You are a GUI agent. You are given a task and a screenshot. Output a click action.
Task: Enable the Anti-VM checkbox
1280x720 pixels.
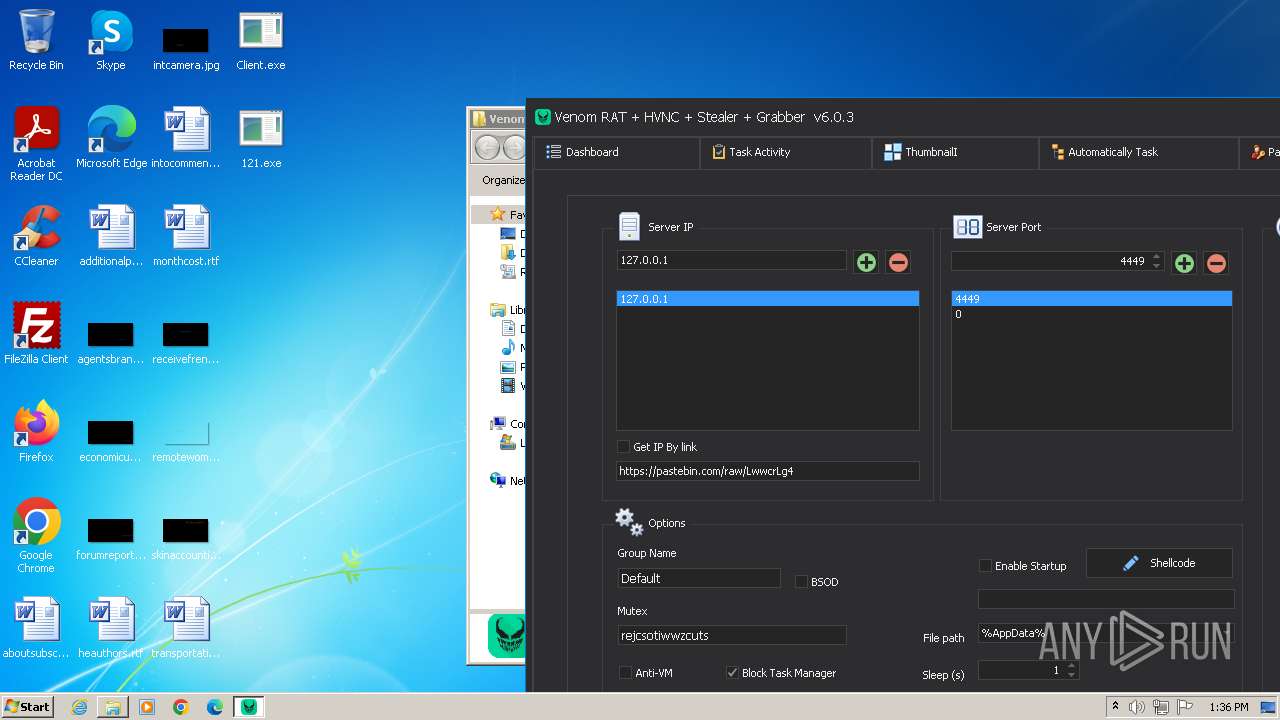(x=625, y=673)
